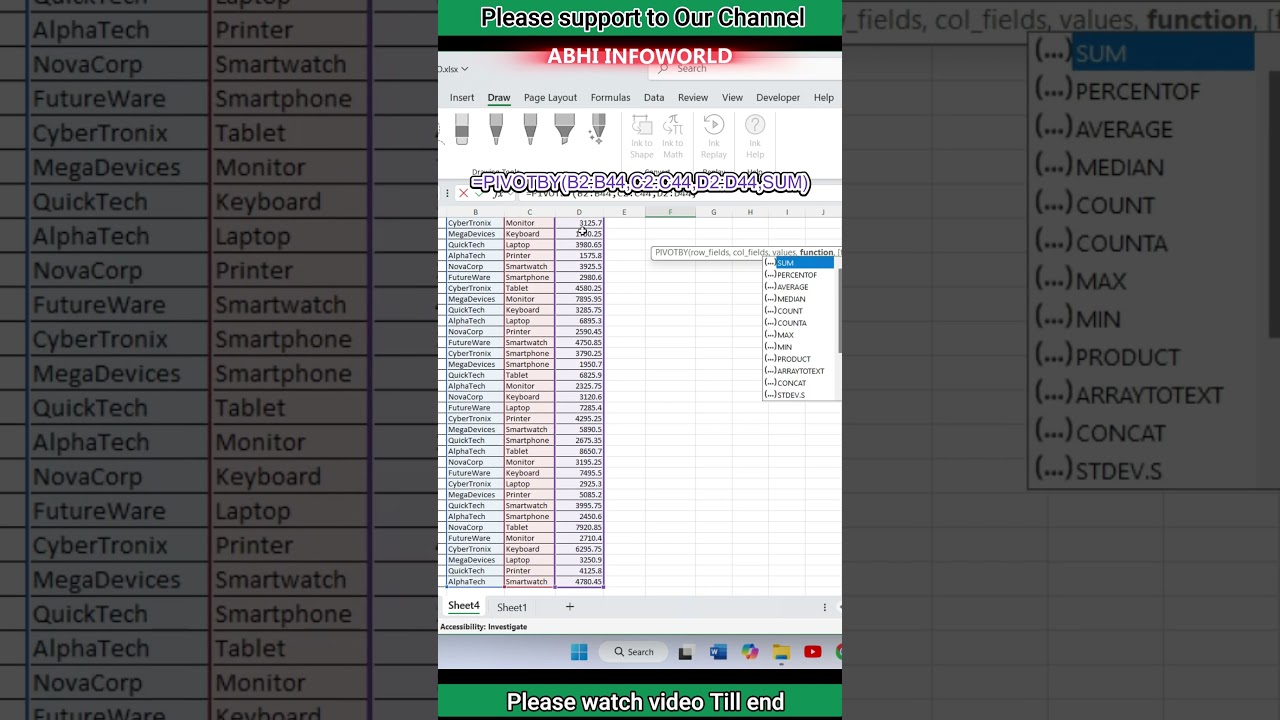Open the Formulas ribbon tab
Image resolution: width=1280 pixels, height=720 pixels.
click(610, 98)
